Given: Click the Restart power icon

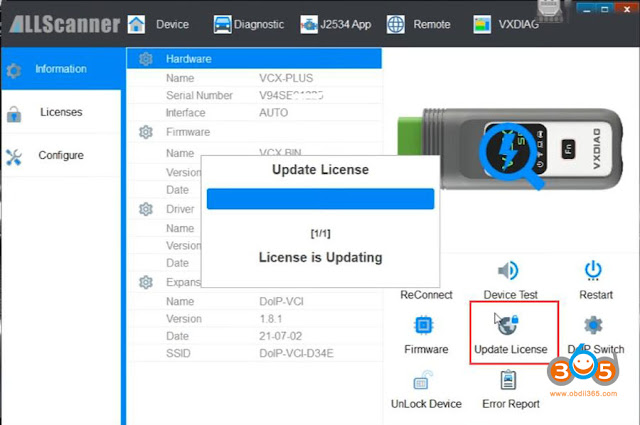Looking at the screenshot, I should (x=593, y=271).
